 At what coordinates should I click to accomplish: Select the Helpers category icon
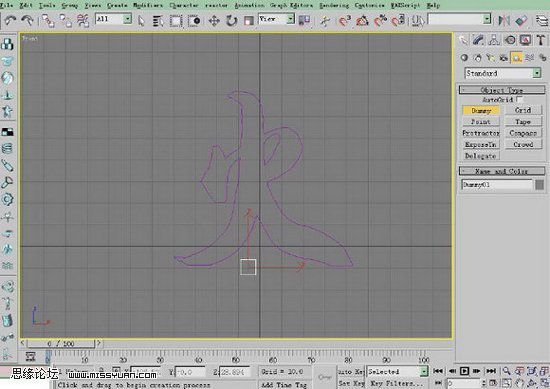tap(516, 58)
